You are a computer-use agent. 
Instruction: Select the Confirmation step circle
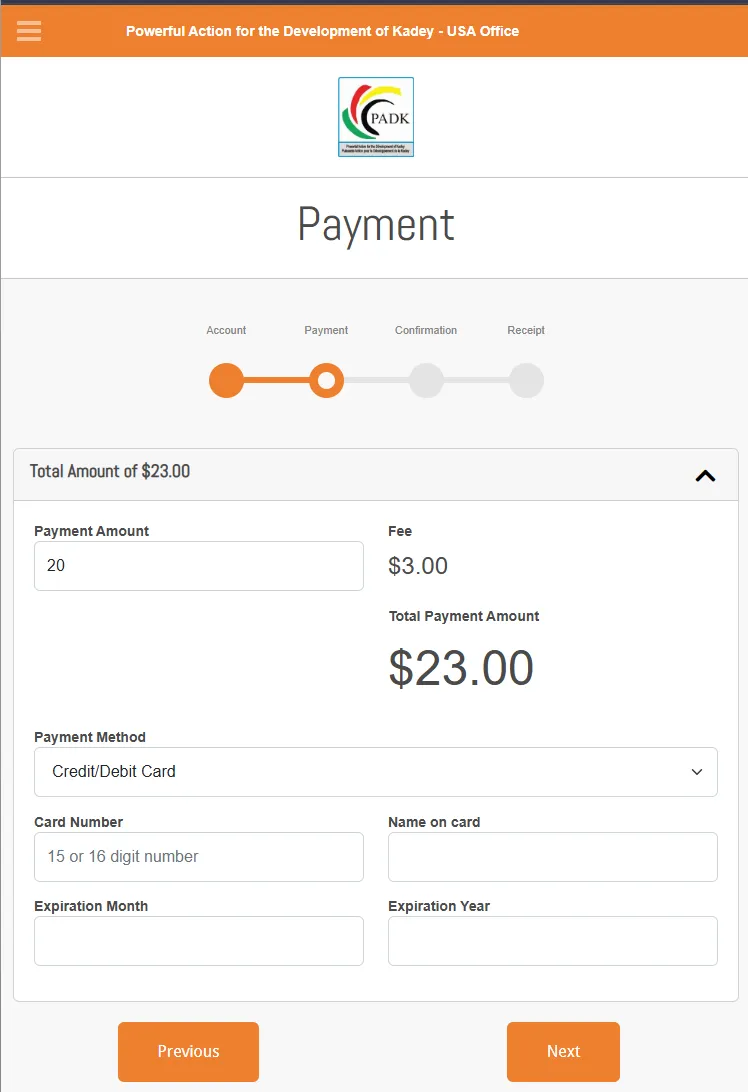pos(426,380)
